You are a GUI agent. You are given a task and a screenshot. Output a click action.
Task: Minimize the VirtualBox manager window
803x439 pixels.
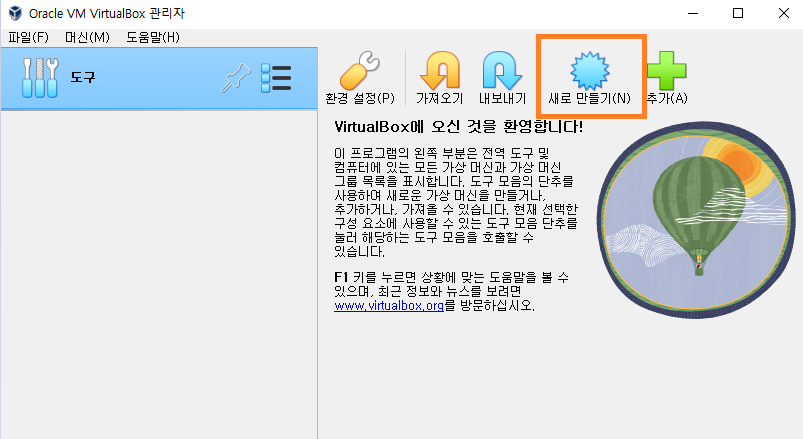693,13
